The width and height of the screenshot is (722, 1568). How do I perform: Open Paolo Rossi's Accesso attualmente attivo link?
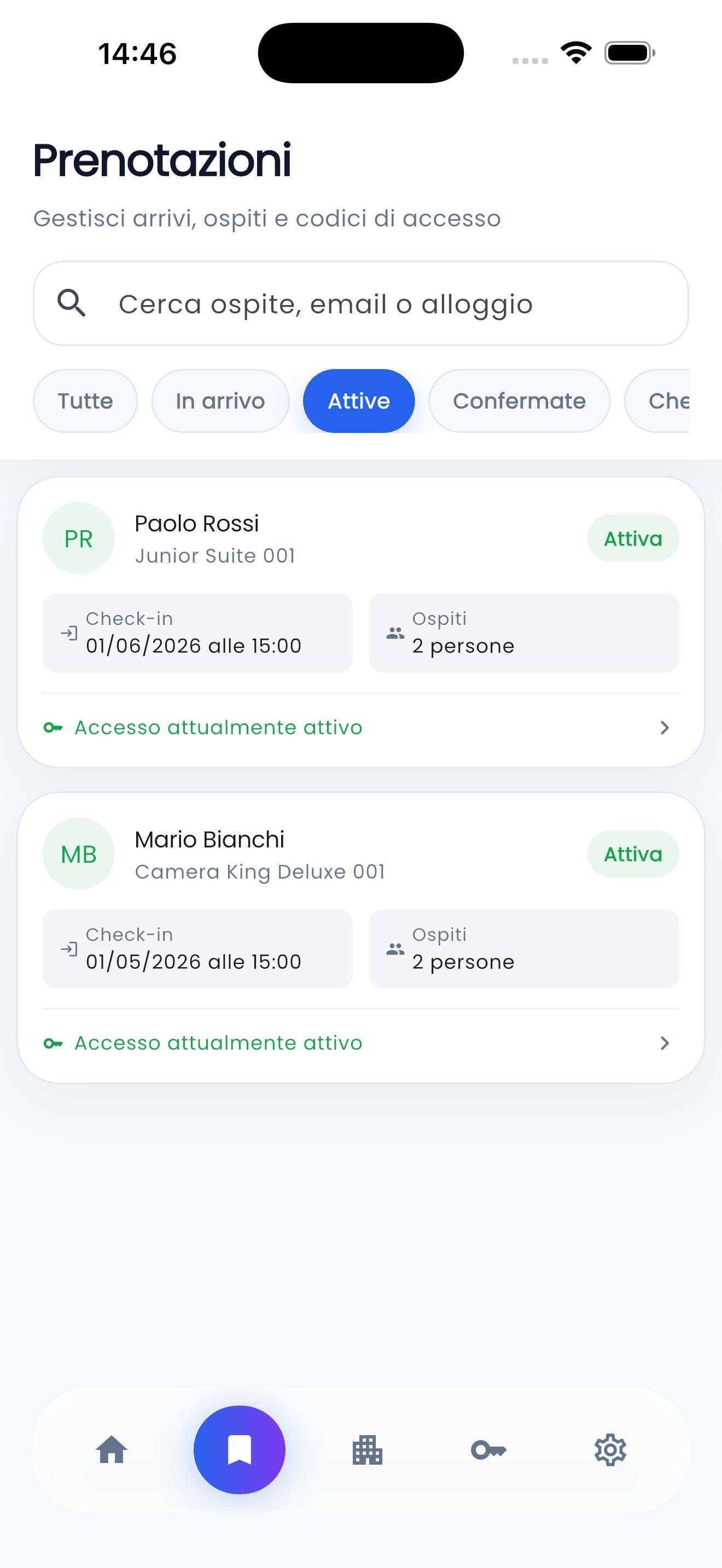219,727
